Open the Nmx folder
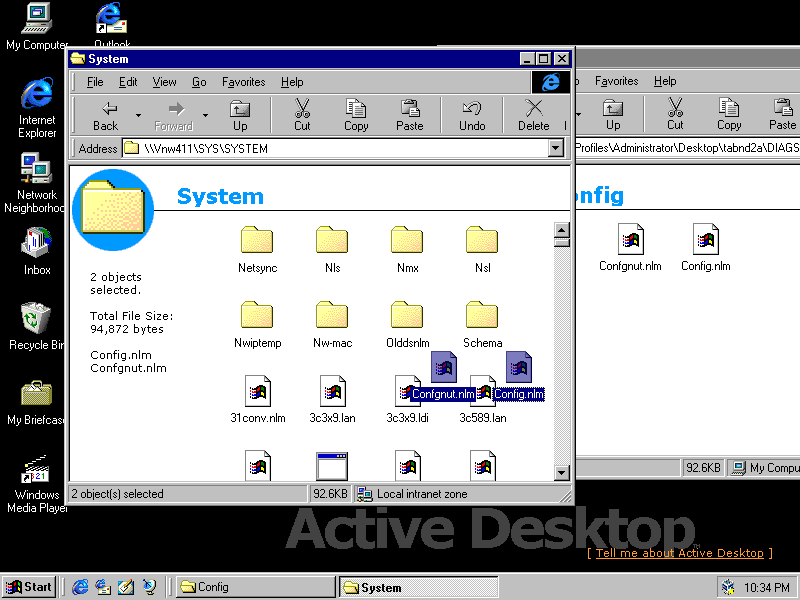This screenshot has height=600, width=800. 407,250
